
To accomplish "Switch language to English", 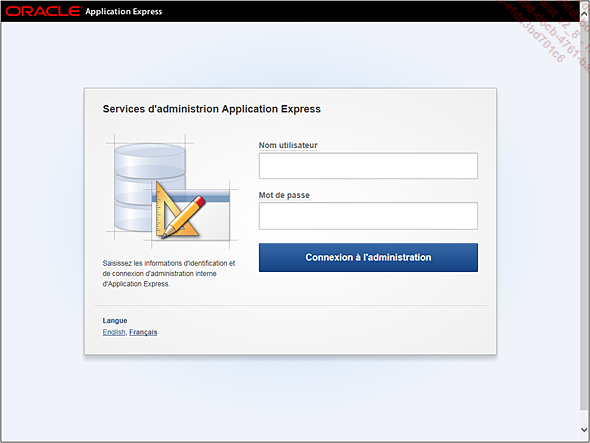I will [x=114, y=332].
